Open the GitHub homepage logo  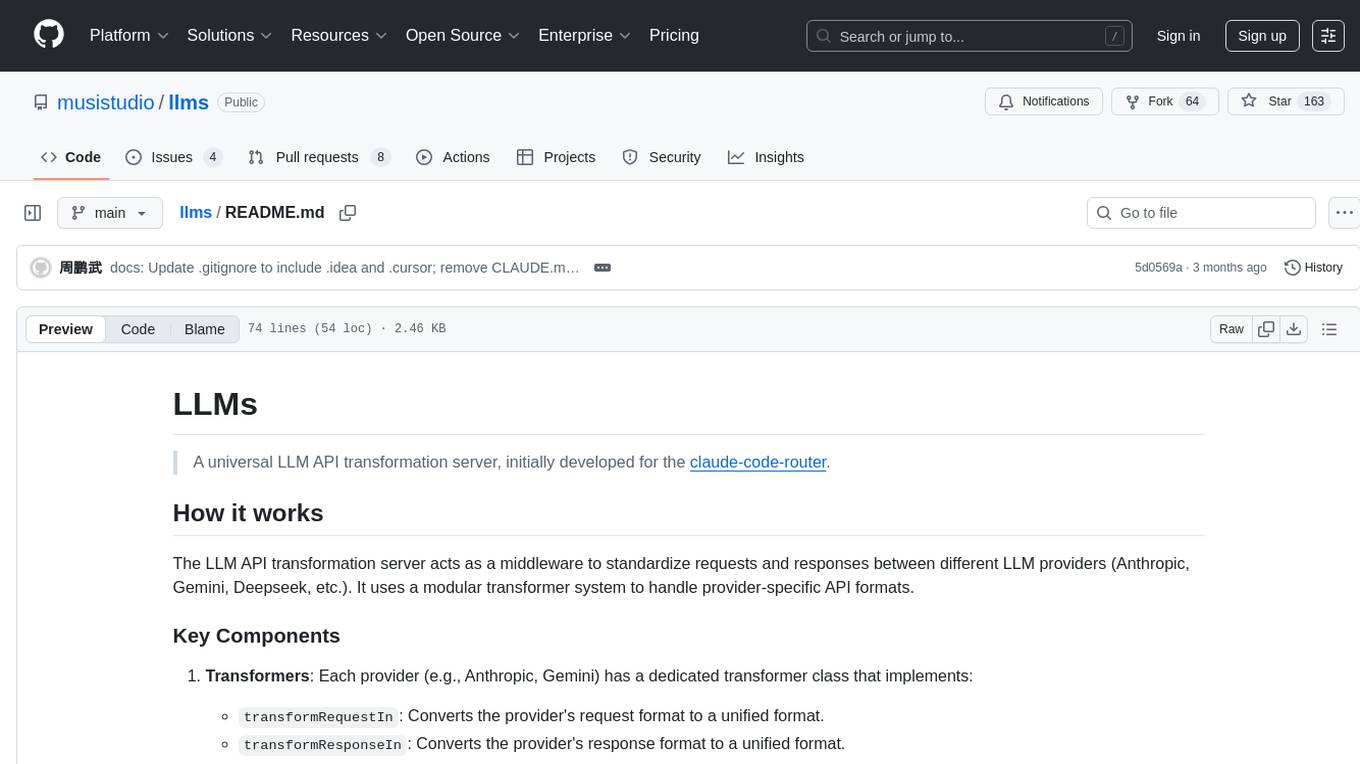tap(49, 35)
